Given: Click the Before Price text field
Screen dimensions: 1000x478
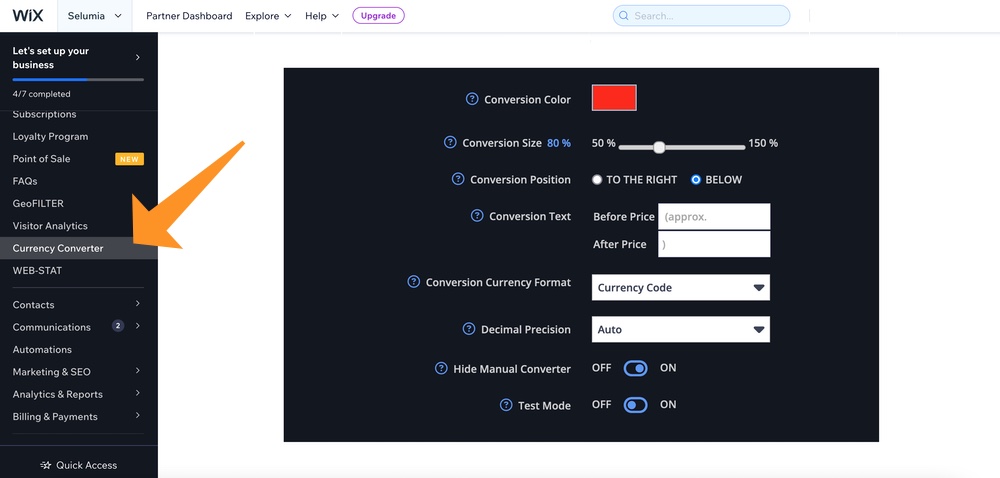Looking at the screenshot, I should [x=714, y=217].
